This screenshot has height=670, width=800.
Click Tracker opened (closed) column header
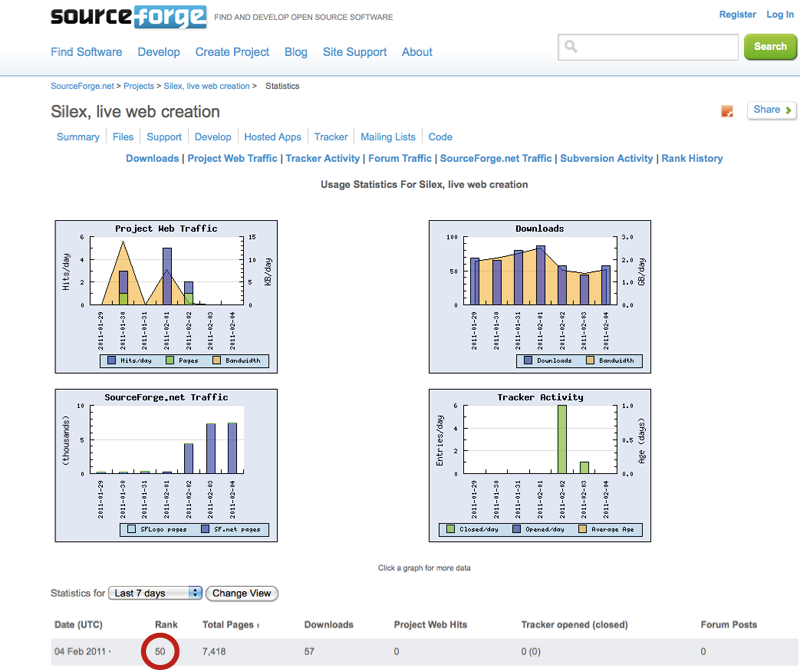point(574,625)
